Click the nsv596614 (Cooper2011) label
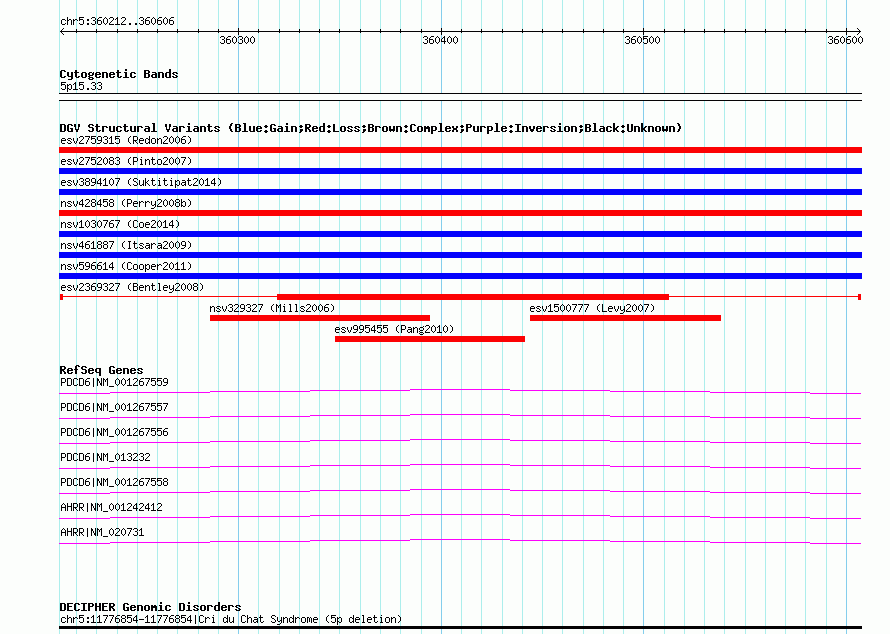890x634 pixels. 126,266
